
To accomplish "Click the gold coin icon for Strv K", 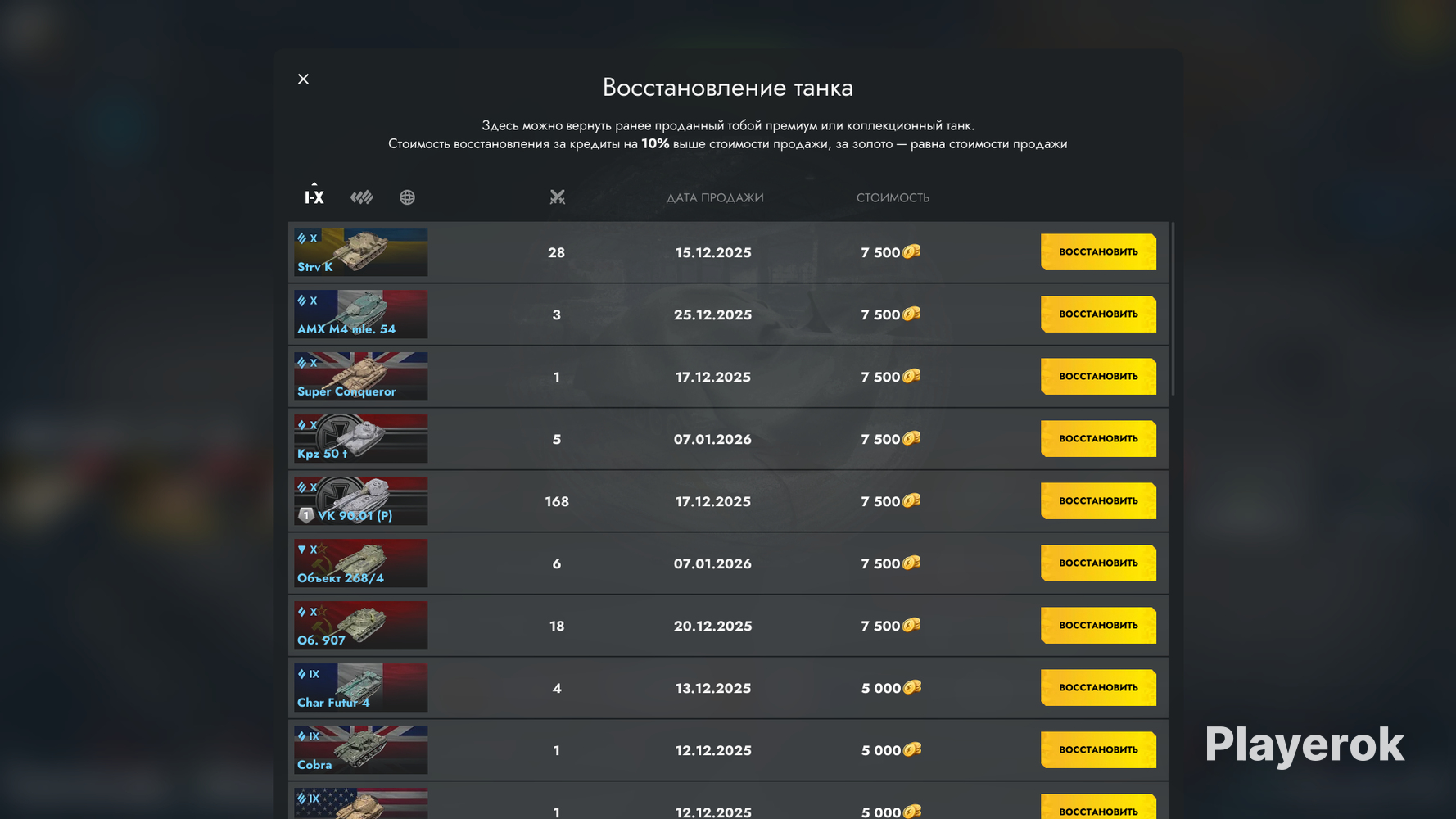I will [x=911, y=252].
